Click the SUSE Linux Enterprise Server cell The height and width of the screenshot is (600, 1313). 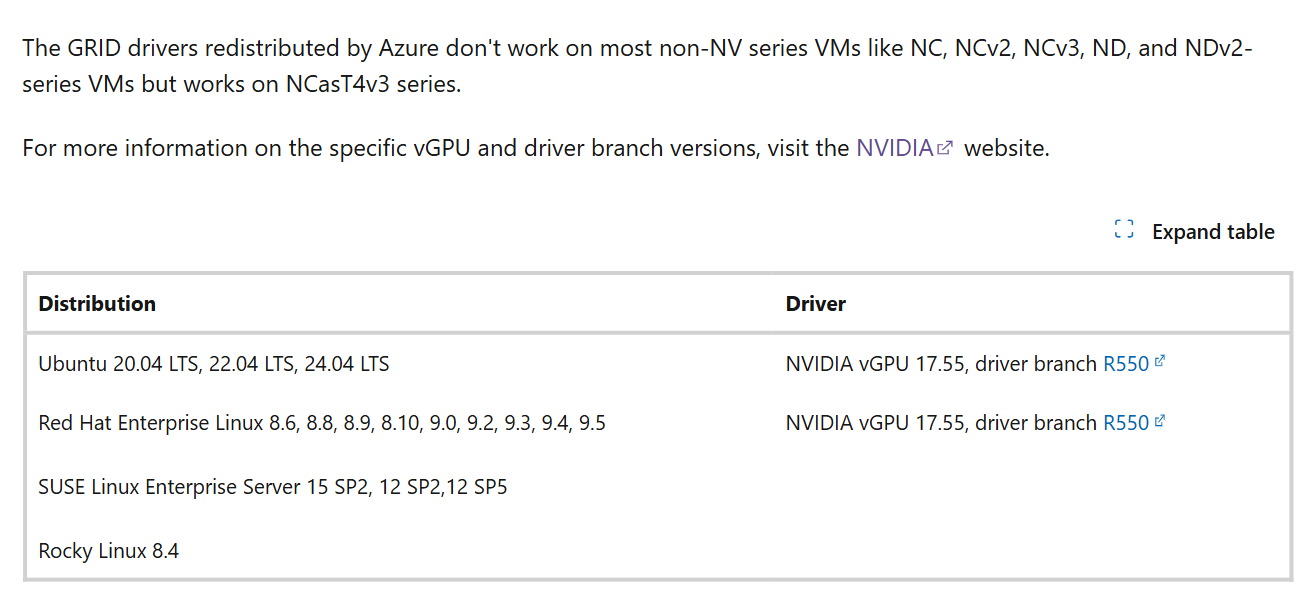[x=273, y=487]
